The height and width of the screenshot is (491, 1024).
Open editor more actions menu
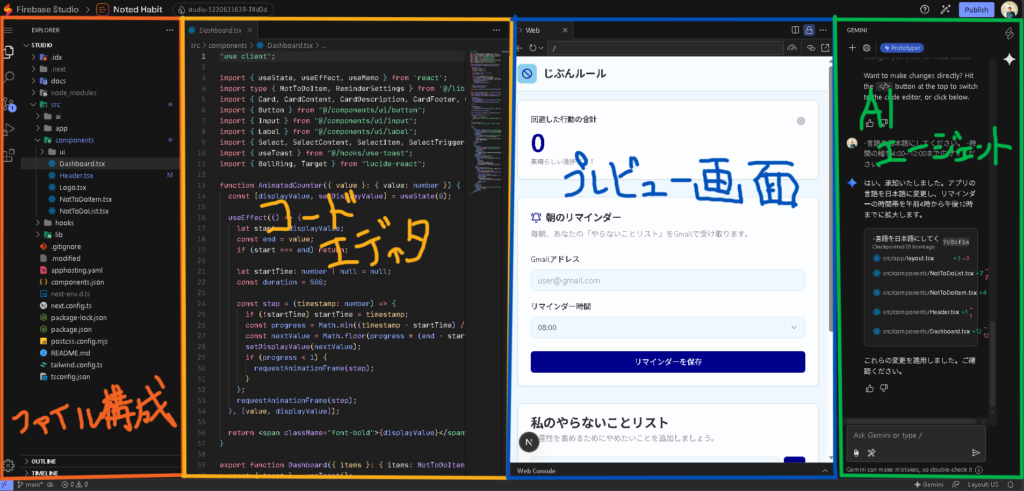click(496, 30)
